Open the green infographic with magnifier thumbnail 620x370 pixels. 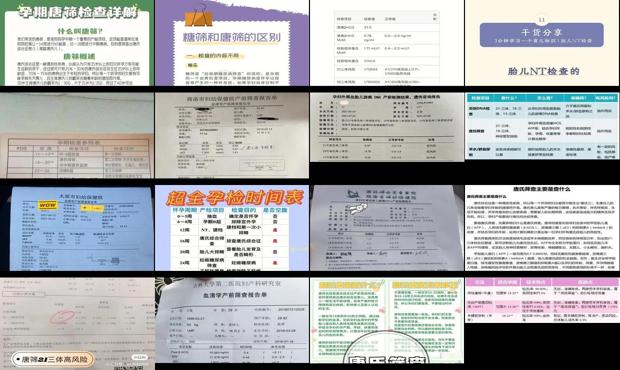pos(387,321)
